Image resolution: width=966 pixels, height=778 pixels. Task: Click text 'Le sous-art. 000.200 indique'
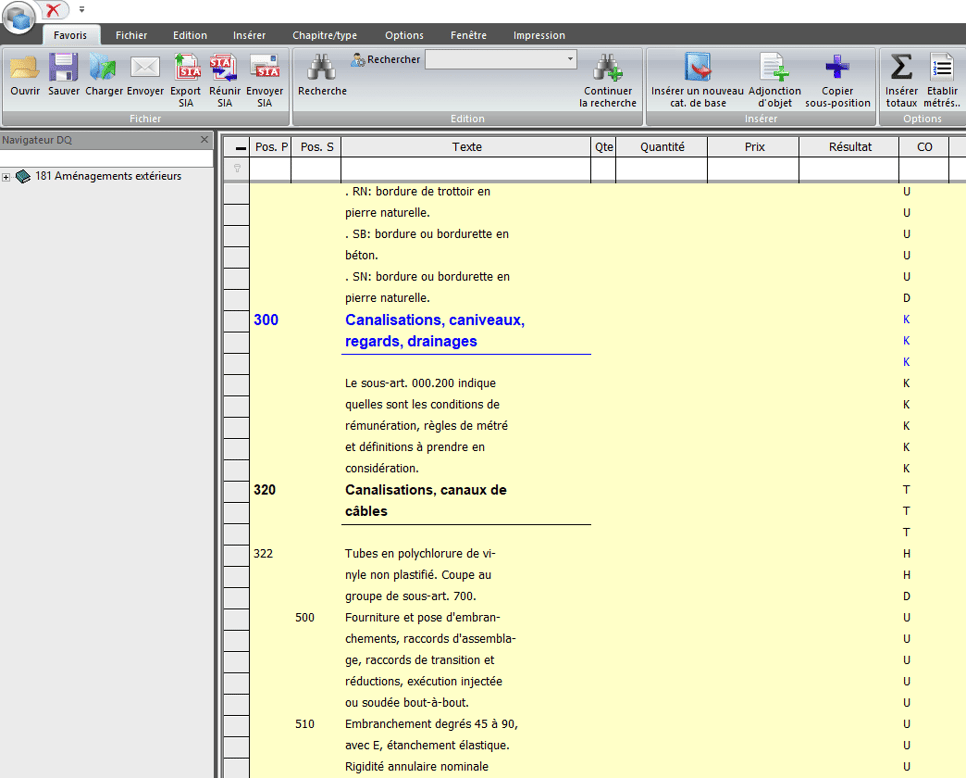tap(420, 383)
